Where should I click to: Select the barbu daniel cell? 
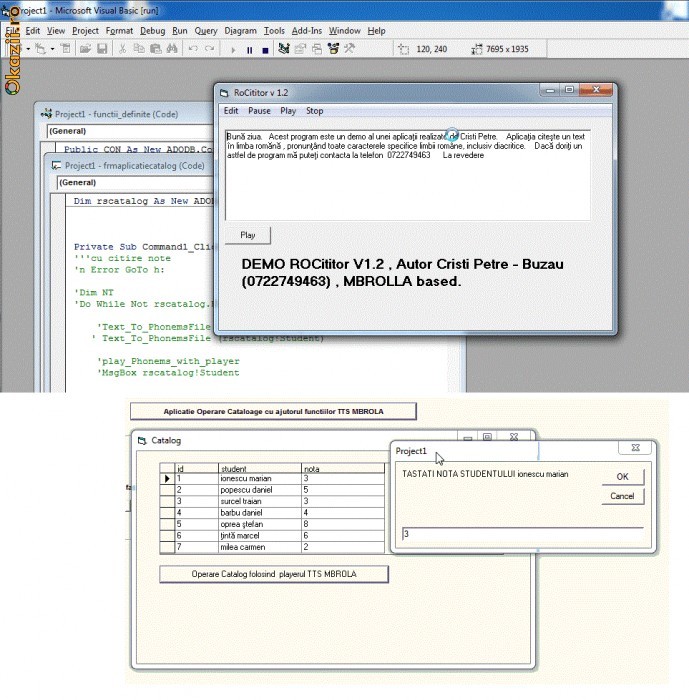(x=260, y=512)
